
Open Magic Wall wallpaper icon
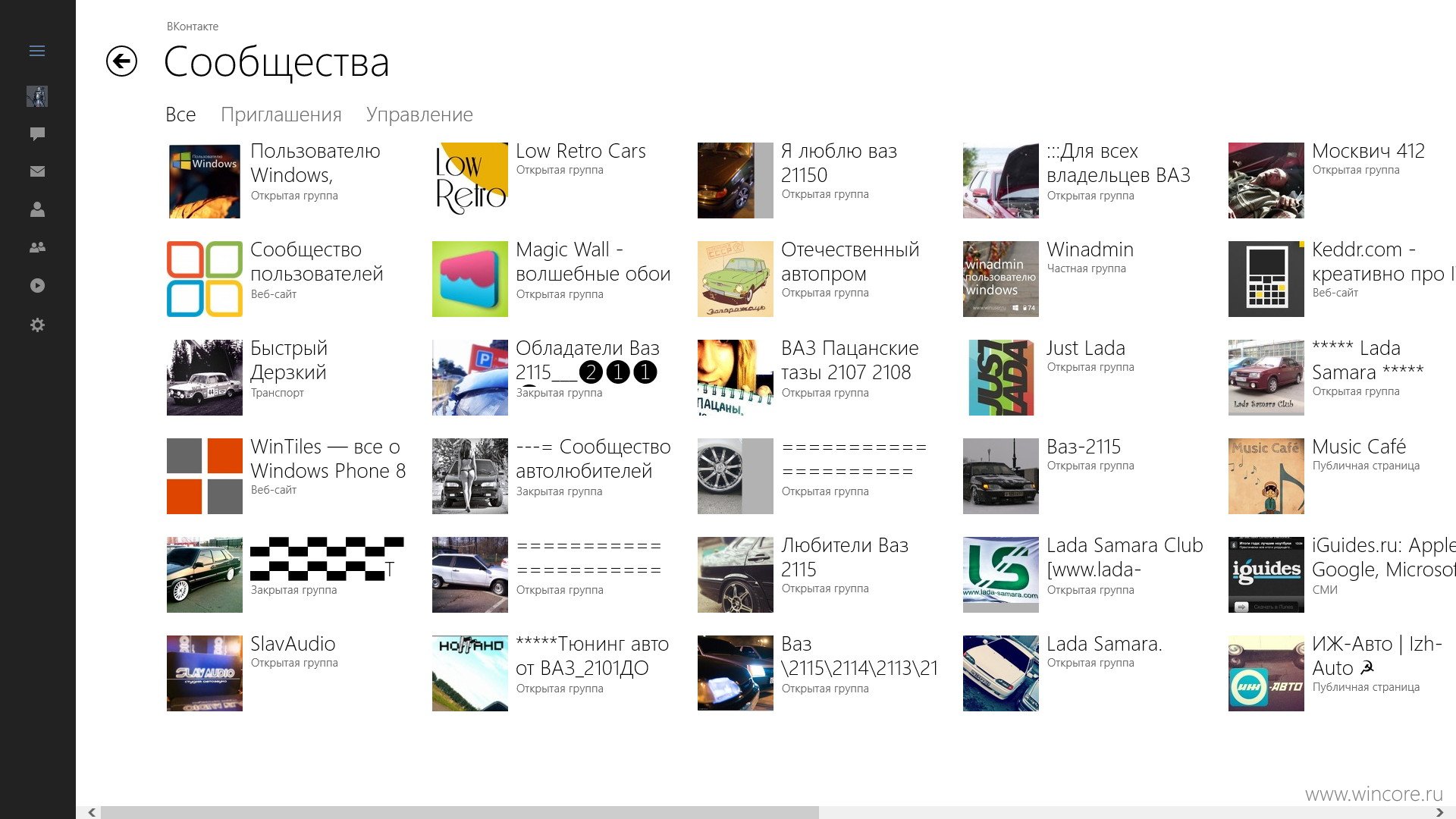click(470, 279)
